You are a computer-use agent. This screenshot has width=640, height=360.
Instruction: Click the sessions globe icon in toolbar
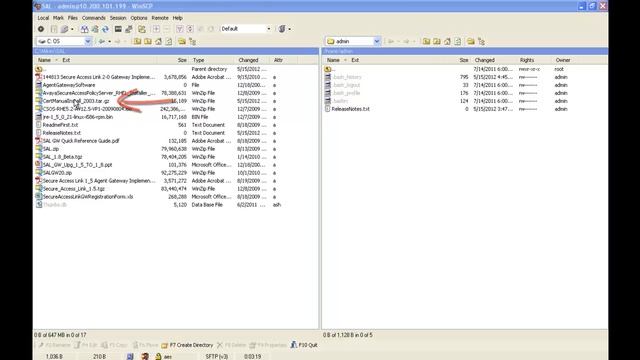click(282, 29)
